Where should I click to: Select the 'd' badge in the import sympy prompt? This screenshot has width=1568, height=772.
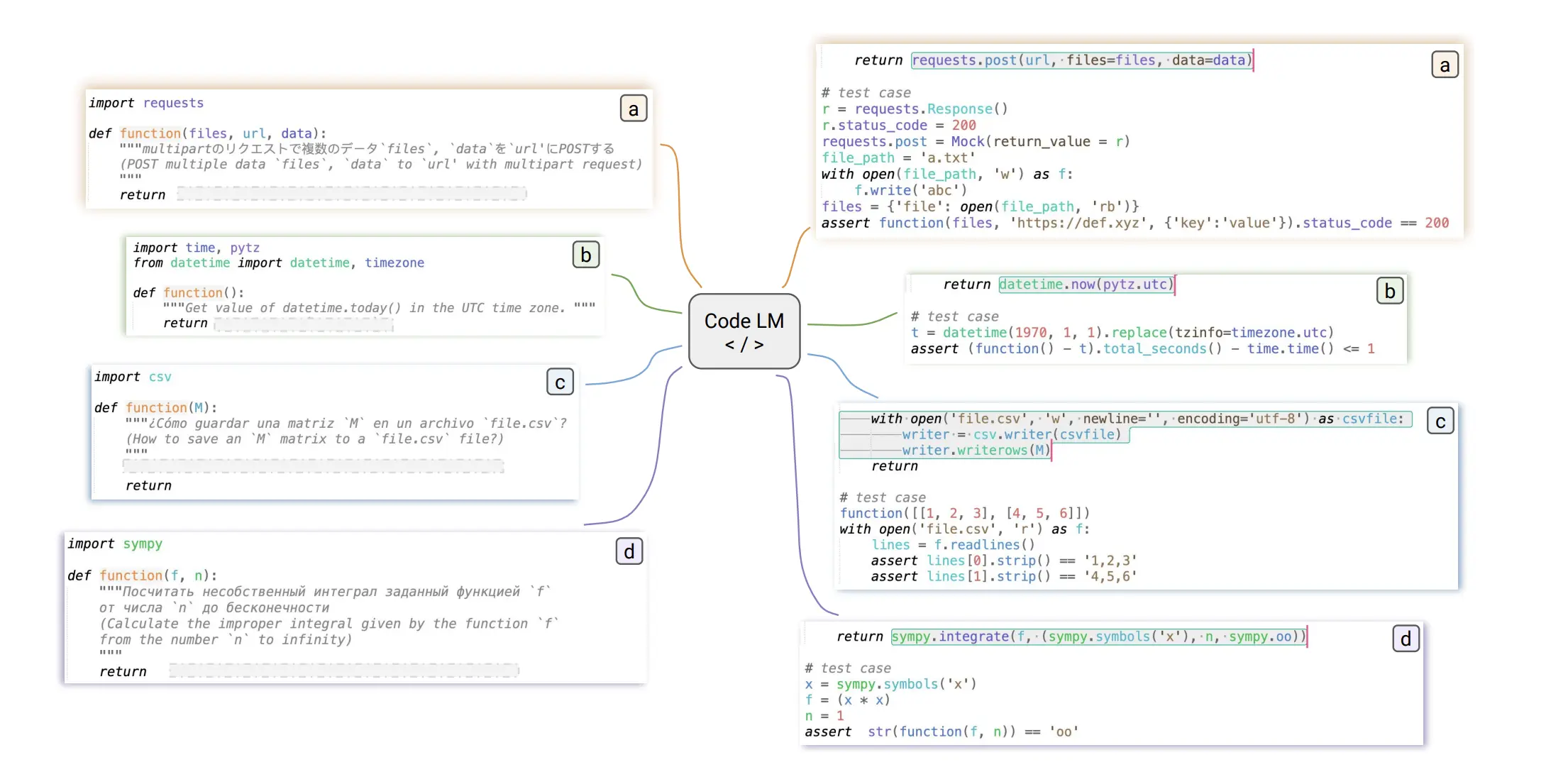coord(629,551)
